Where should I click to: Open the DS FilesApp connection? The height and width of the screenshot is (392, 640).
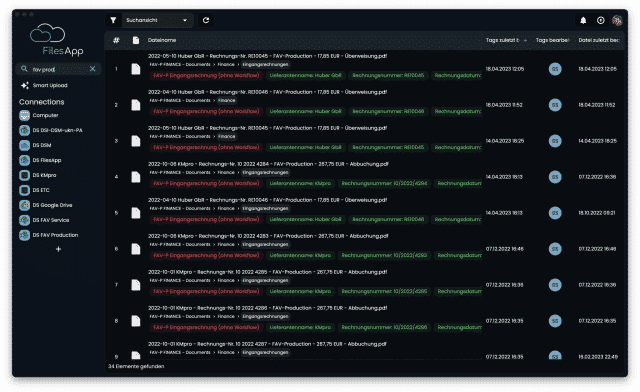click(x=40, y=160)
